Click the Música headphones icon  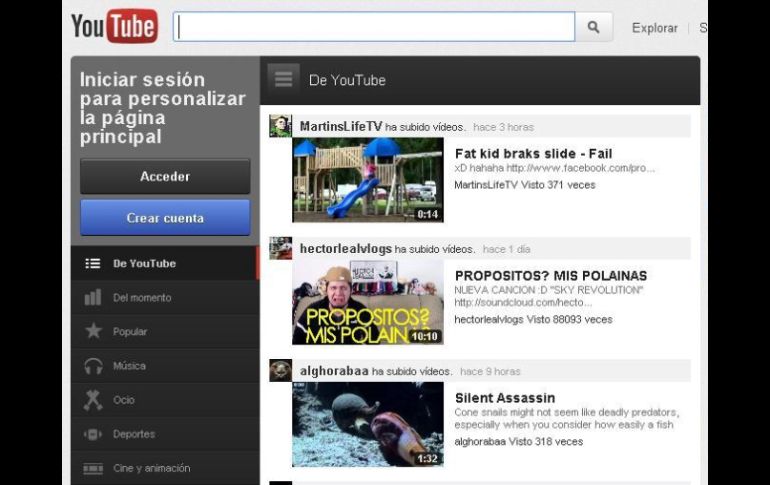pos(93,366)
